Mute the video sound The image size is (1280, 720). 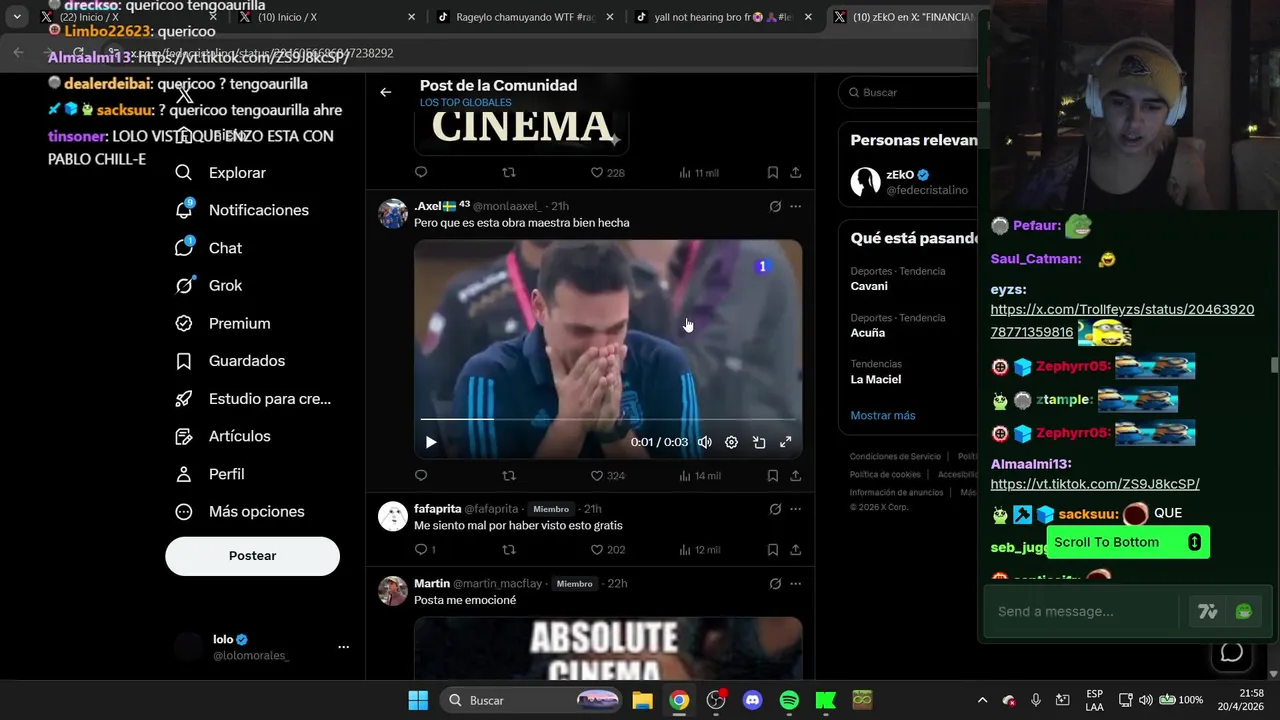tap(705, 442)
